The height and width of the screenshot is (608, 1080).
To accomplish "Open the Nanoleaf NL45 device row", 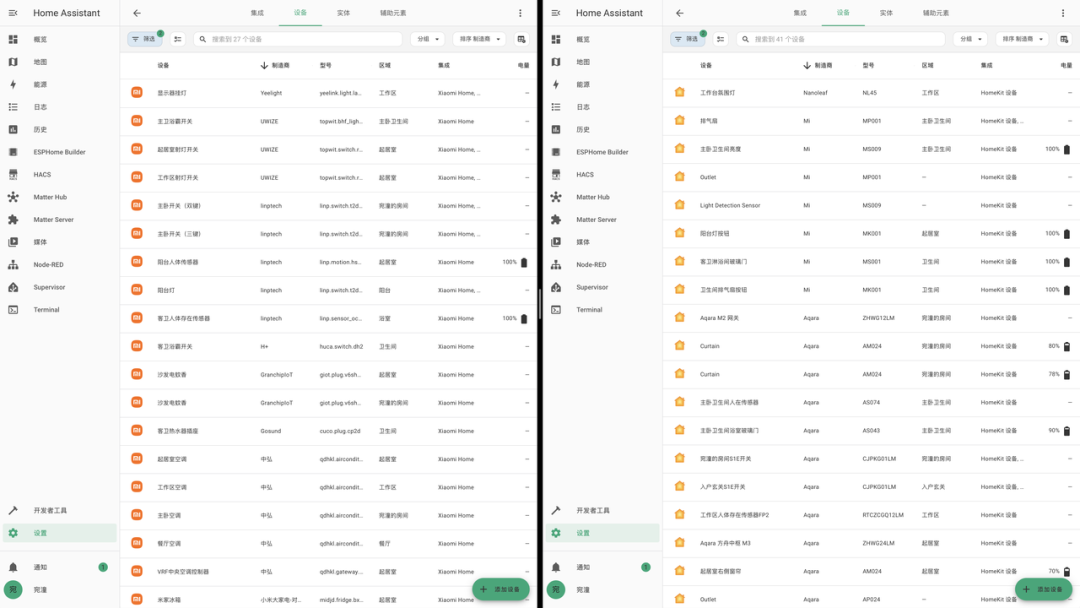I will [871, 92].
